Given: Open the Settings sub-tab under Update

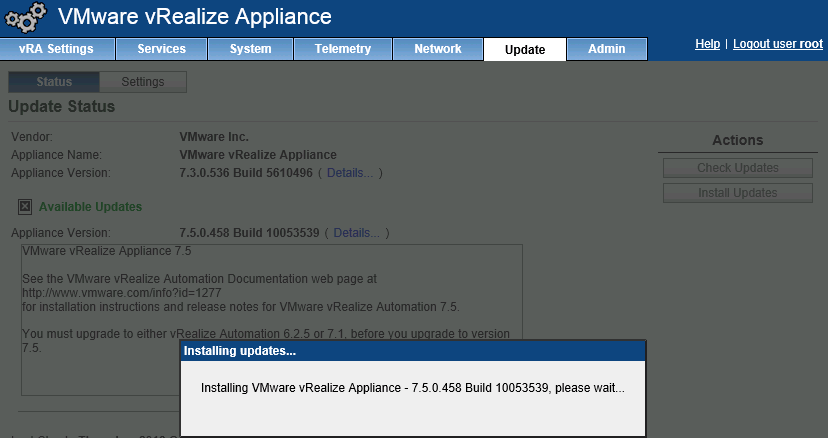Looking at the screenshot, I should click(143, 82).
